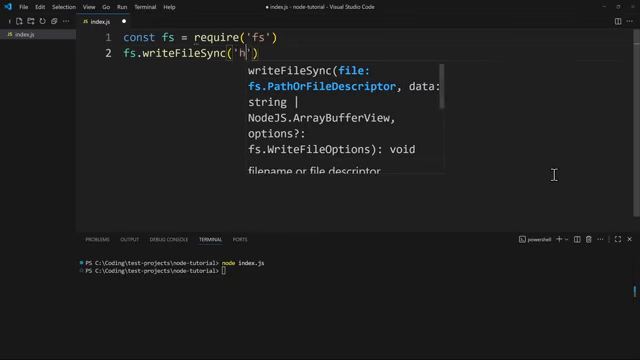Click the VS Code logo icon
Viewport: 640px width, 360px height.
[8, 7]
